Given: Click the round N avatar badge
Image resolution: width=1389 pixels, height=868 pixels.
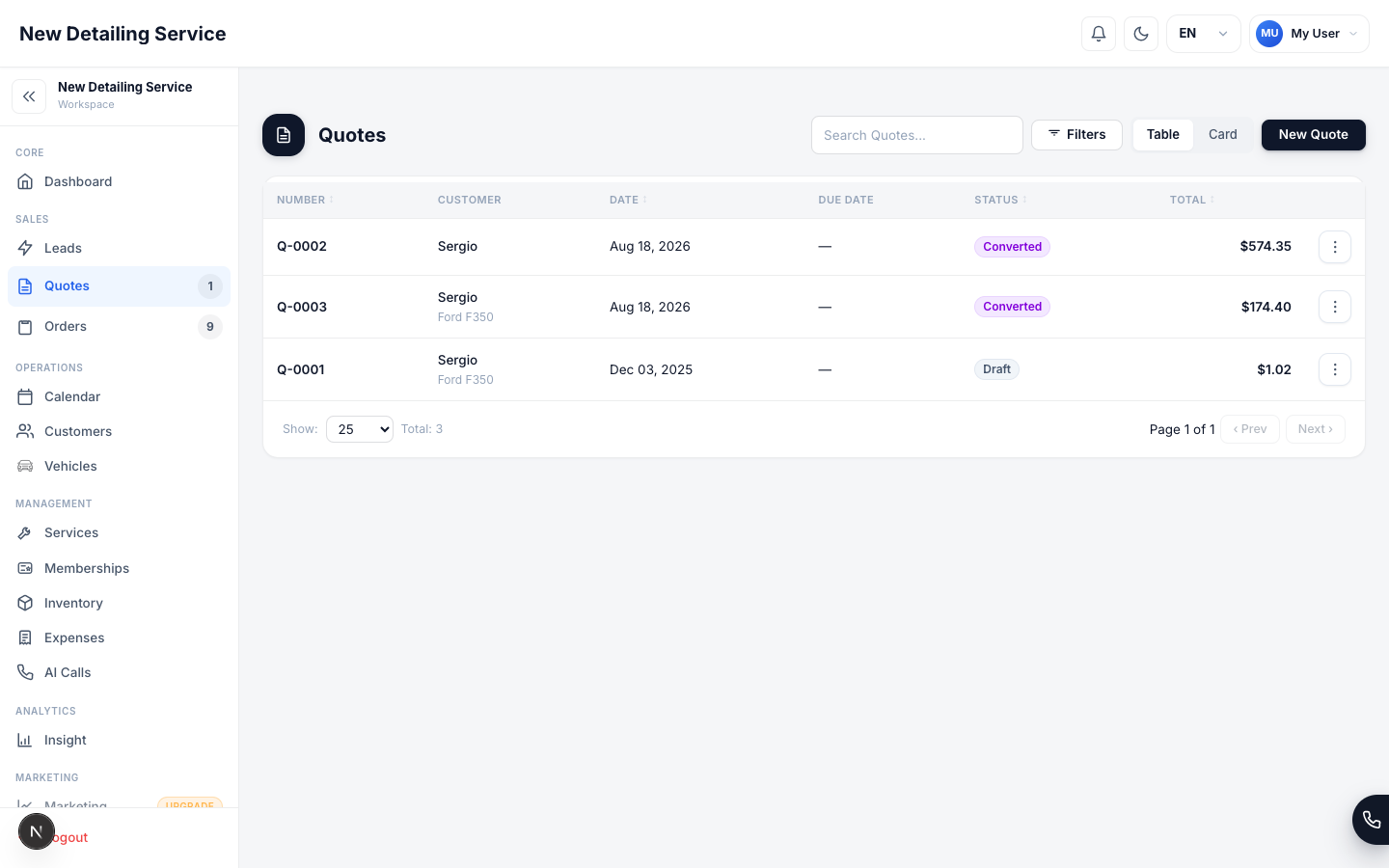Looking at the screenshot, I should [x=37, y=831].
